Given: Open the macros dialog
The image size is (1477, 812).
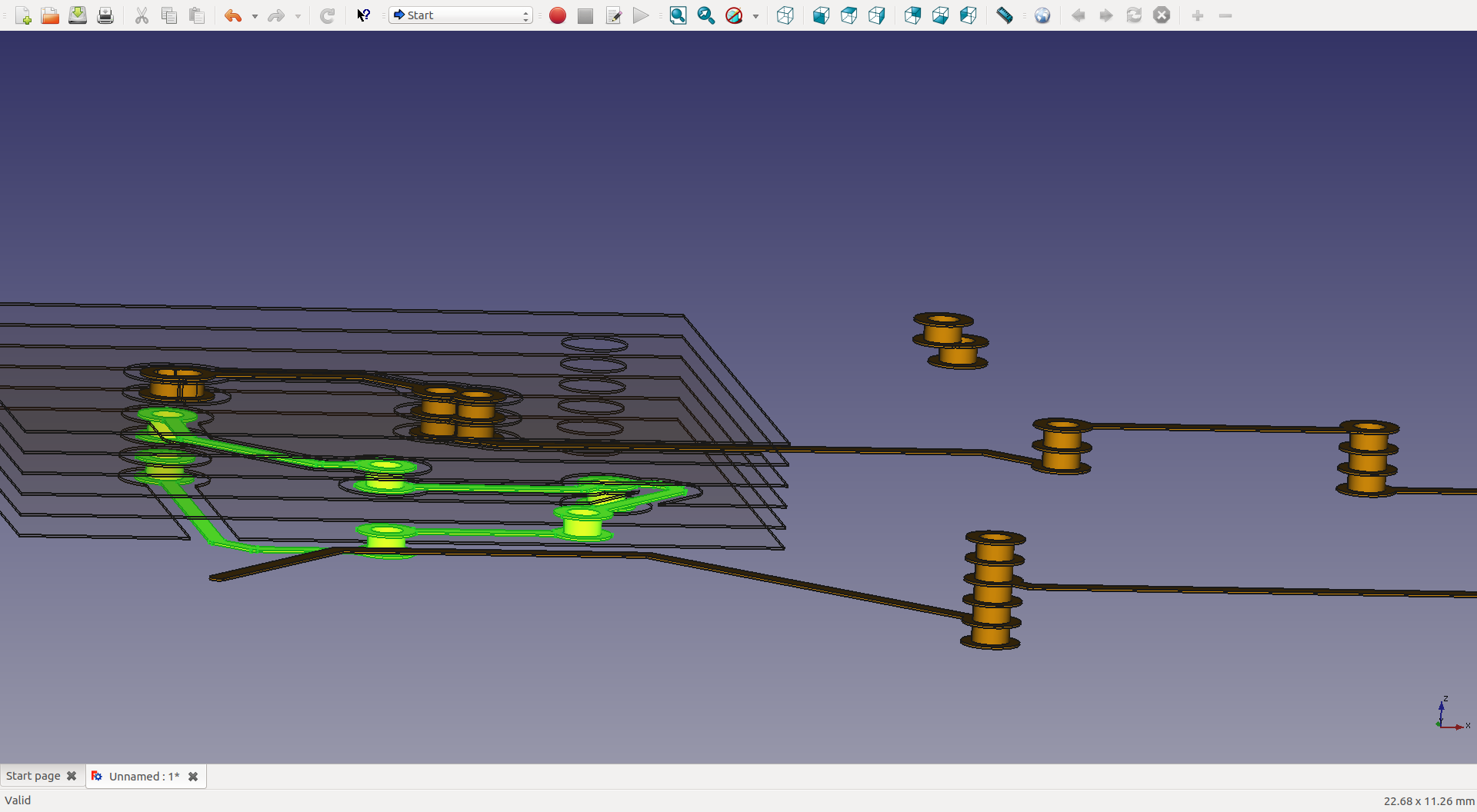Looking at the screenshot, I should coord(613,15).
